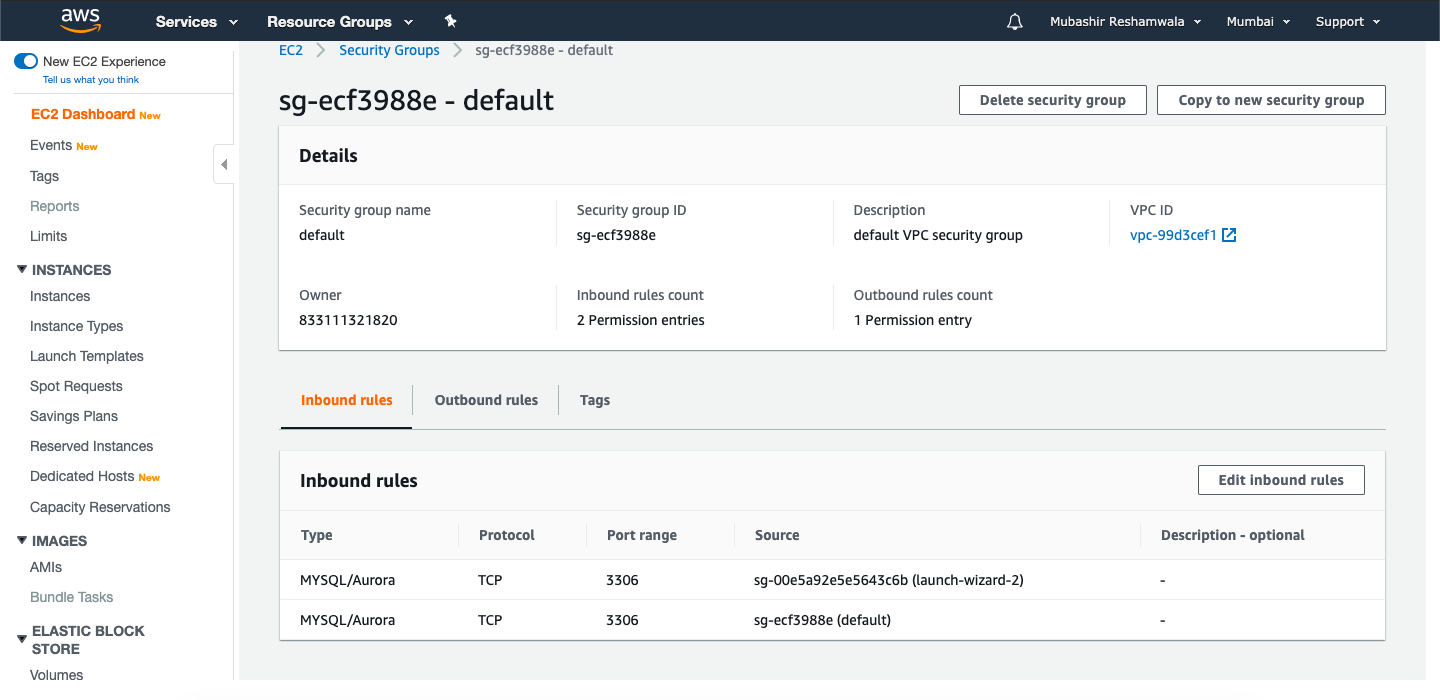This screenshot has width=1440, height=700.
Task: Collapse sidebar with the arrow handle
Action: pyautogui.click(x=224, y=164)
